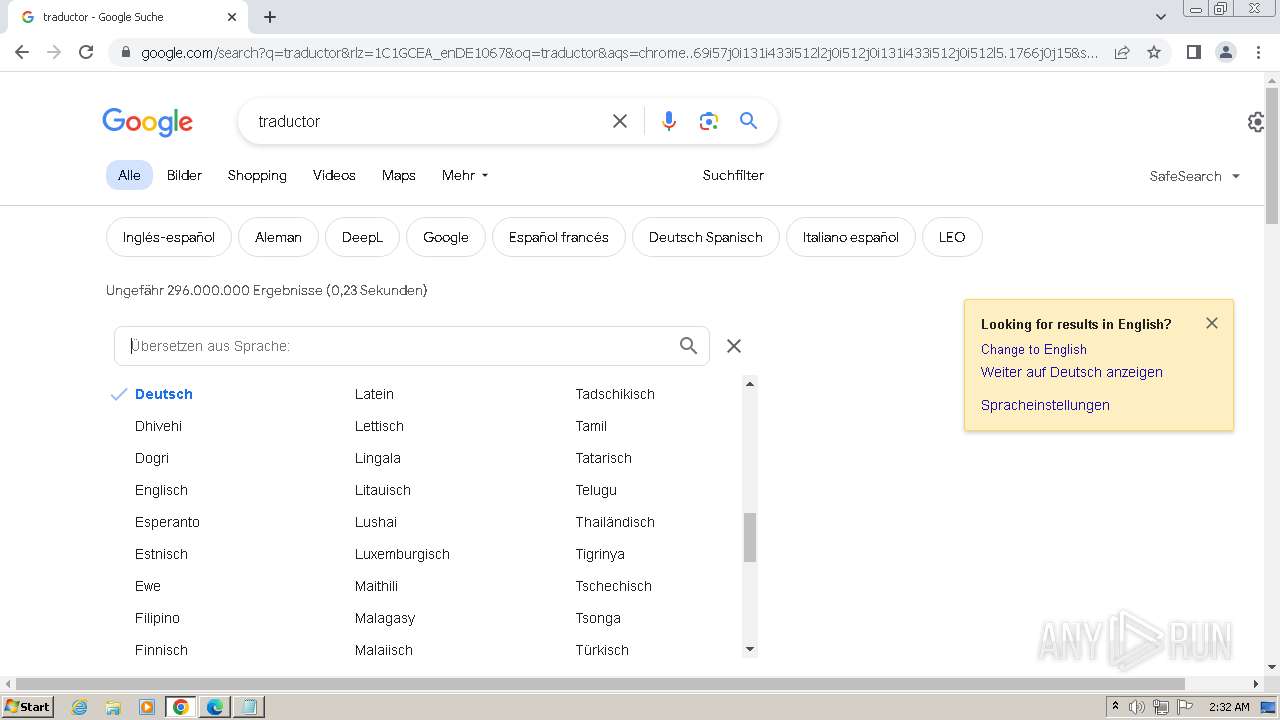Open Chrome profile avatar
Image resolution: width=1280 pixels, height=720 pixels.
tap(1225, 52)
